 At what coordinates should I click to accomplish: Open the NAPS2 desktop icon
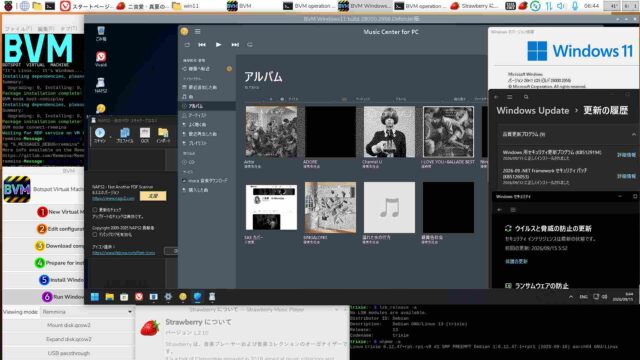point(101,85)
